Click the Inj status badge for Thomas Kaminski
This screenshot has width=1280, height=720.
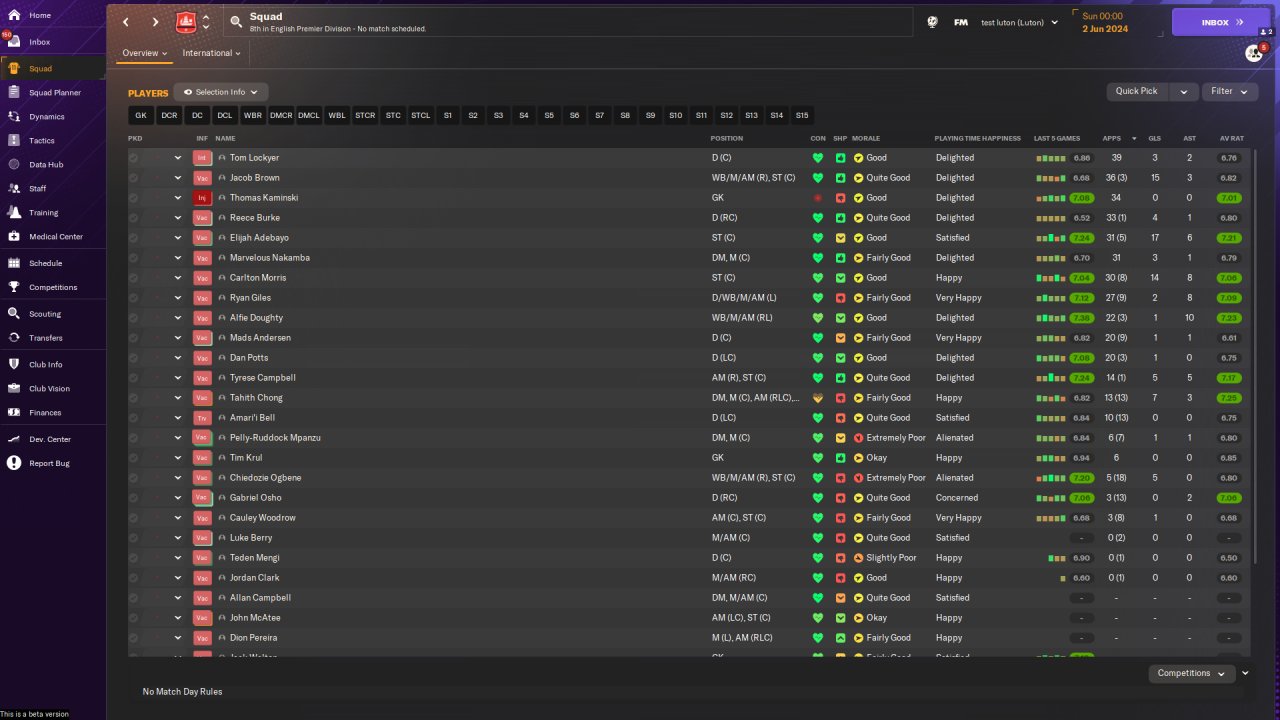(x=202, y=198)
